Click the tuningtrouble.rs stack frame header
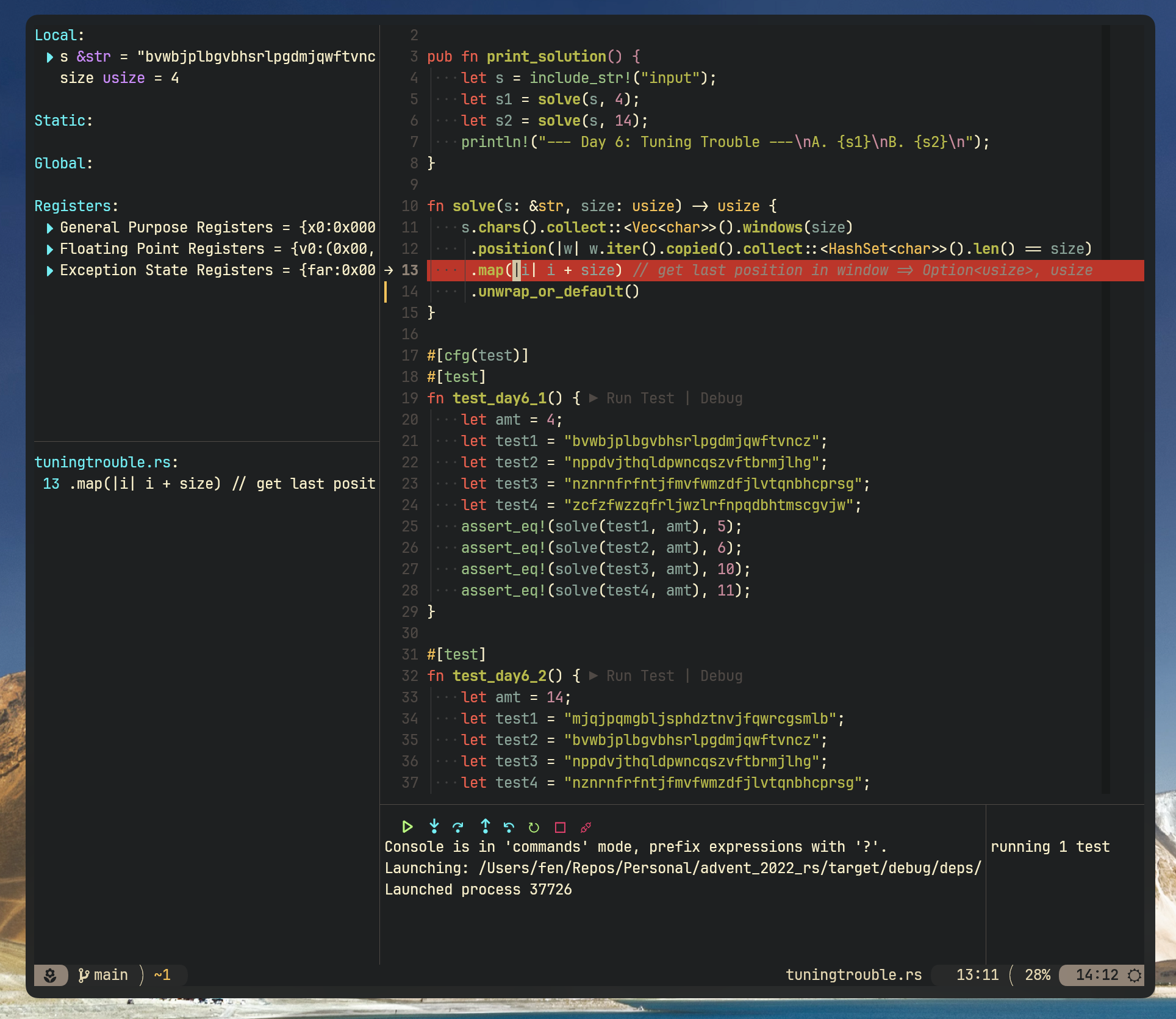 click(x=106, y=463)
